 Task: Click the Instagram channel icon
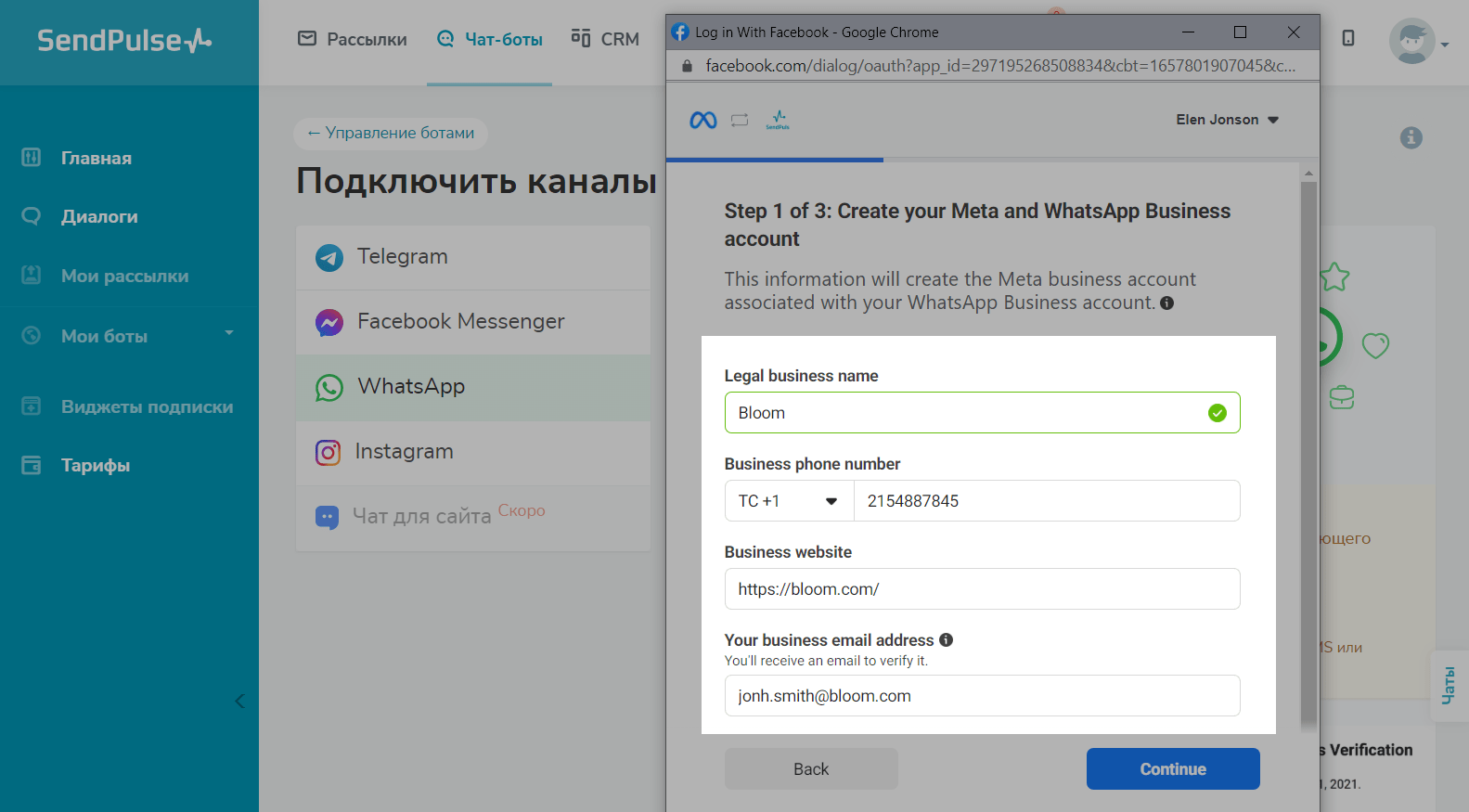click(328, 452)
